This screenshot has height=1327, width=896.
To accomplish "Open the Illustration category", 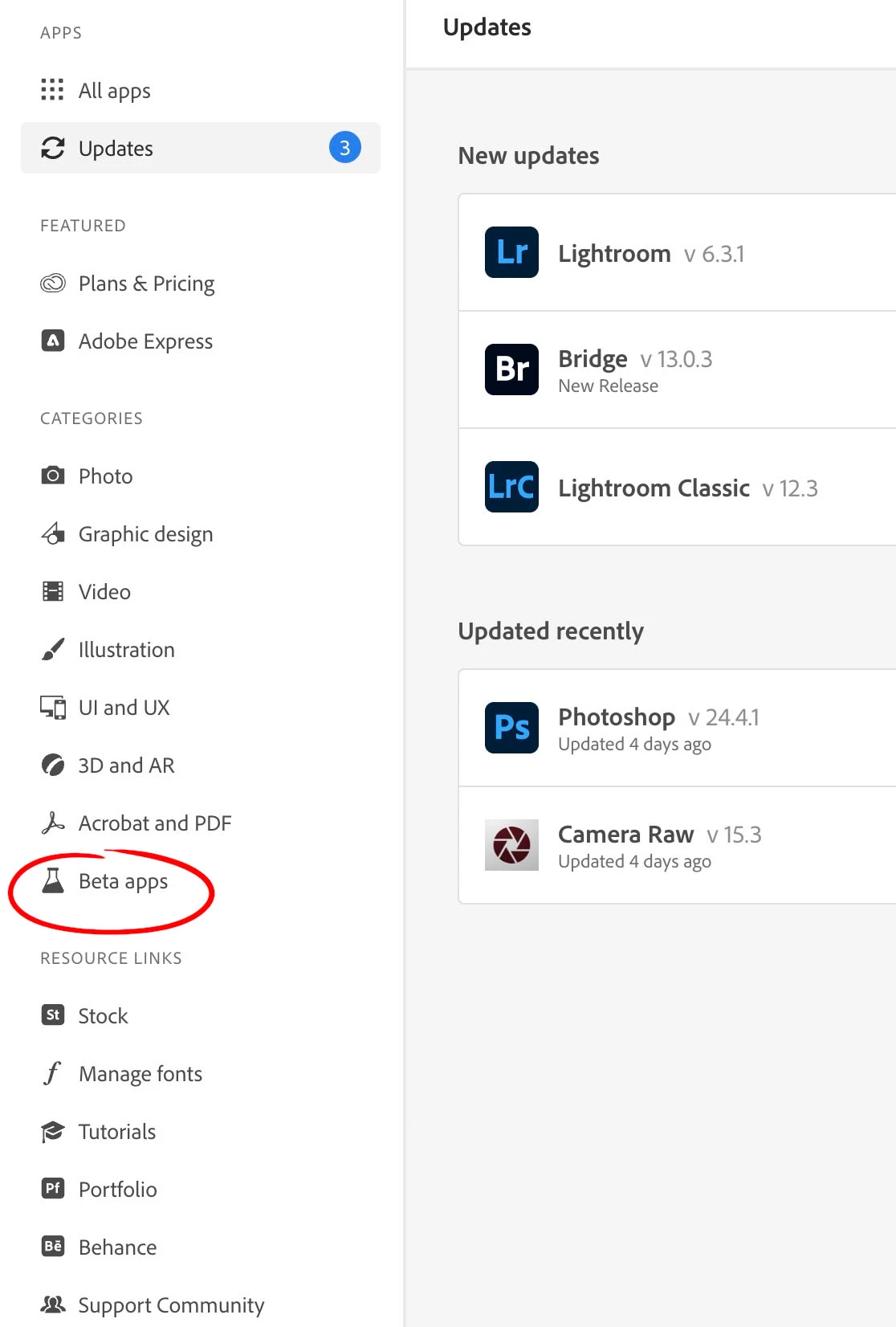I will [x=201, y=649].
